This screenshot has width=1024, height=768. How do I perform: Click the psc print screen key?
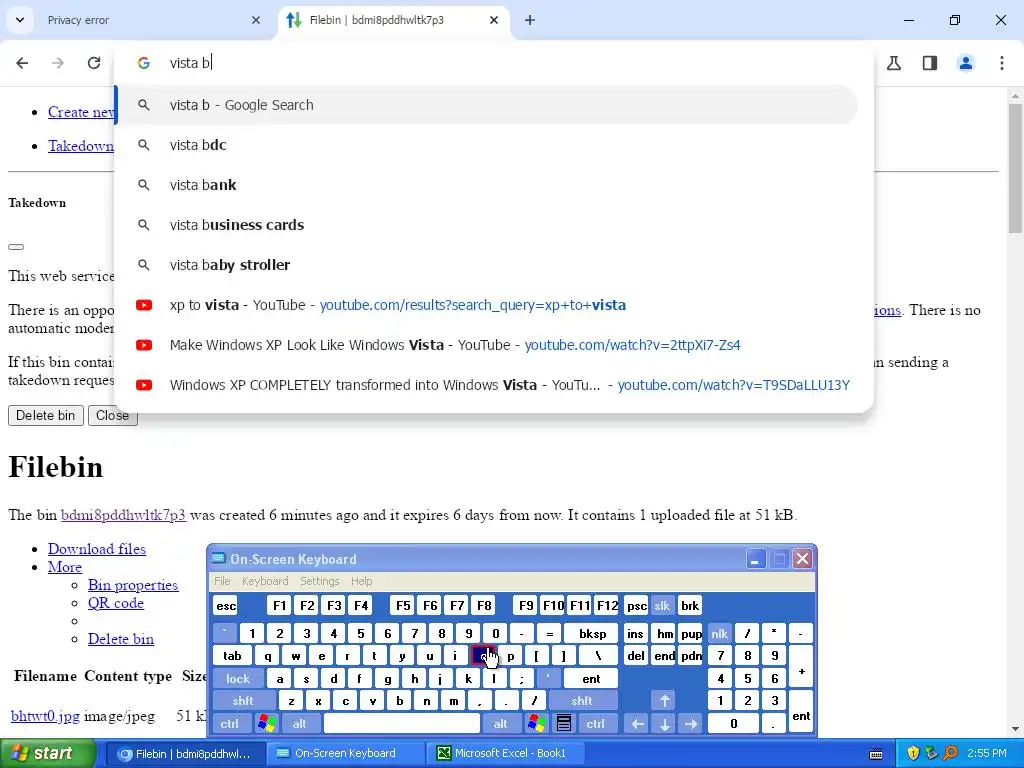click(x=636, y=606)
